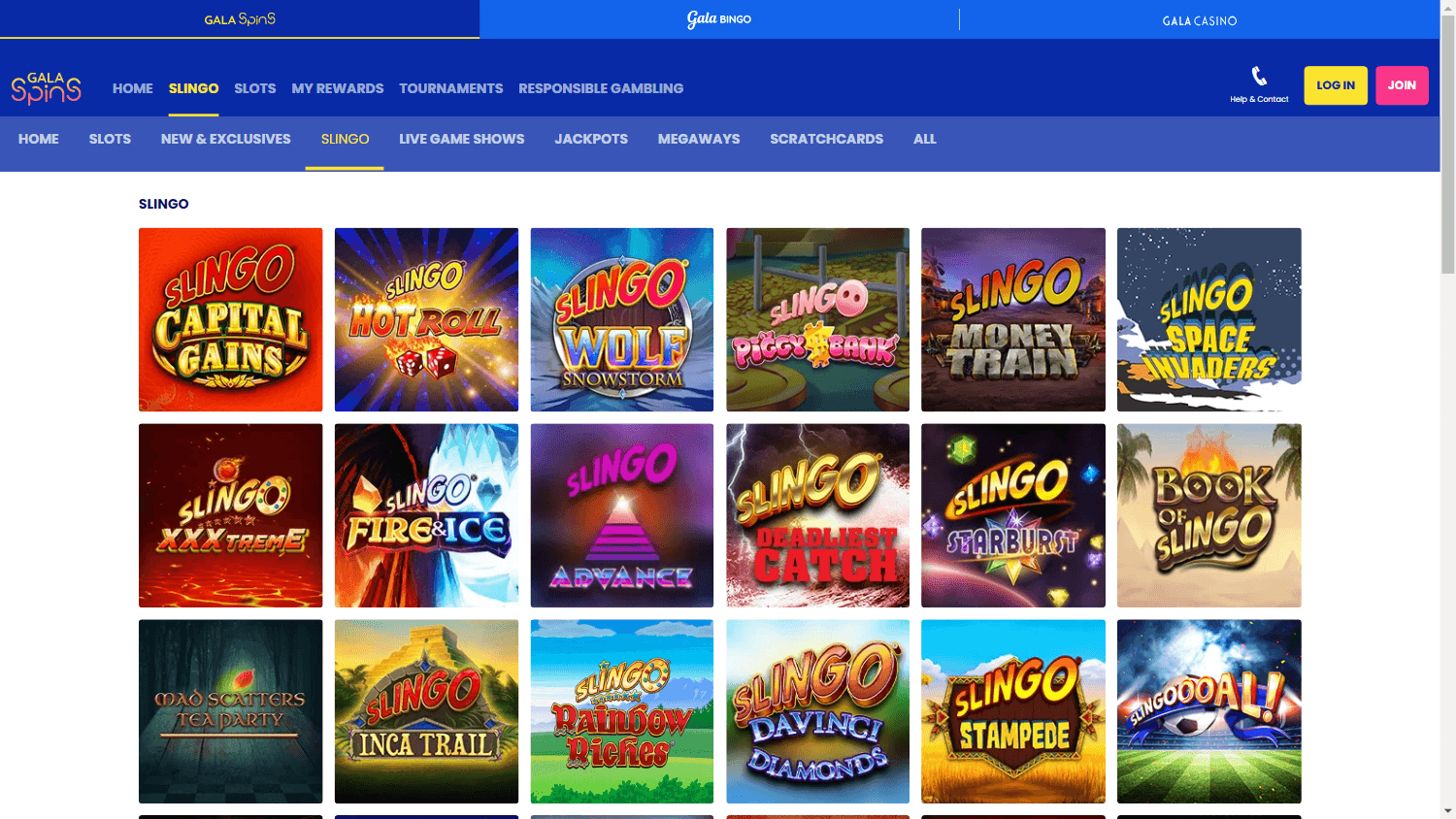1456x819 pixels.
Task: Select the Megaways category tab
Action: coord(699,139)
